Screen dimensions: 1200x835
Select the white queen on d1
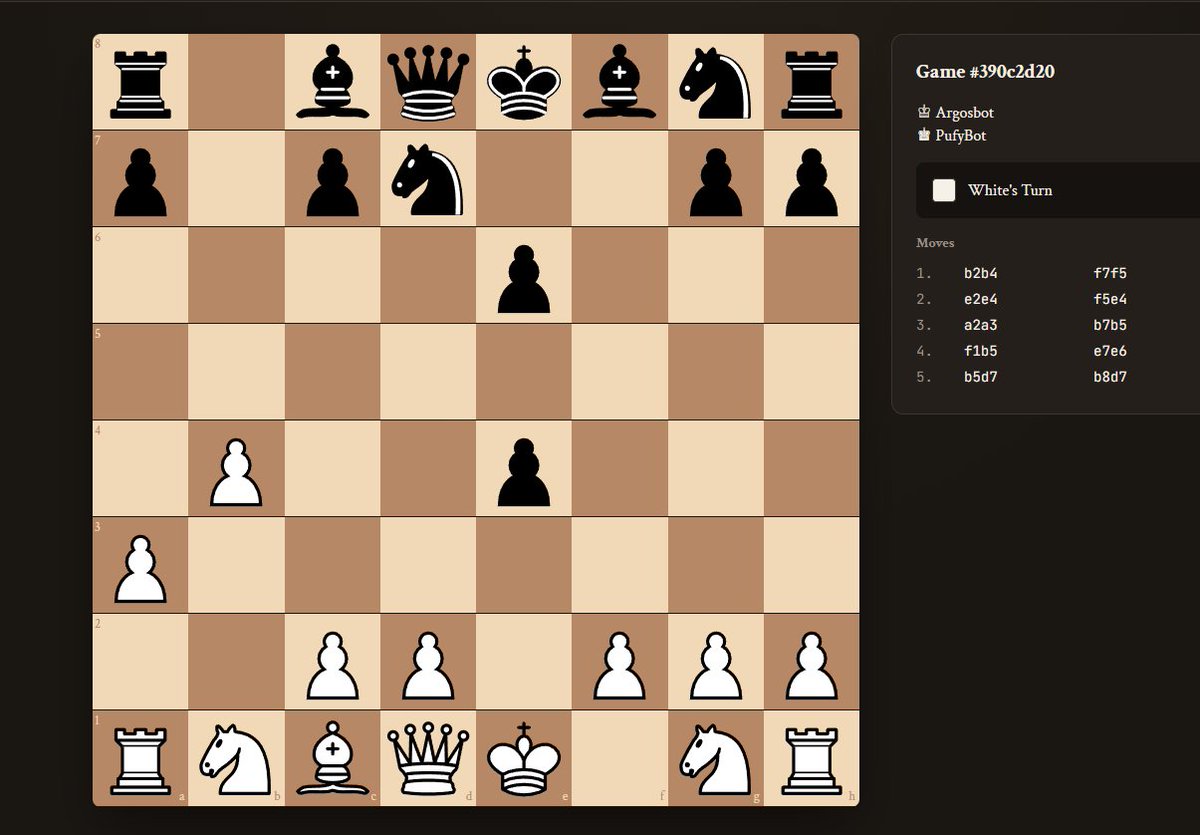(x=428, y=757)
